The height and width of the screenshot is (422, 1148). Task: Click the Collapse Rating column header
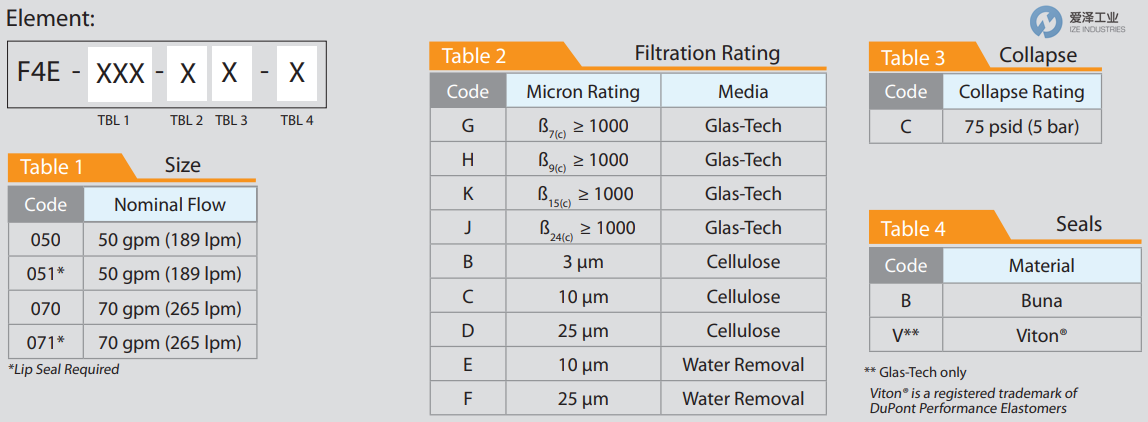[x=1021, y=92]
